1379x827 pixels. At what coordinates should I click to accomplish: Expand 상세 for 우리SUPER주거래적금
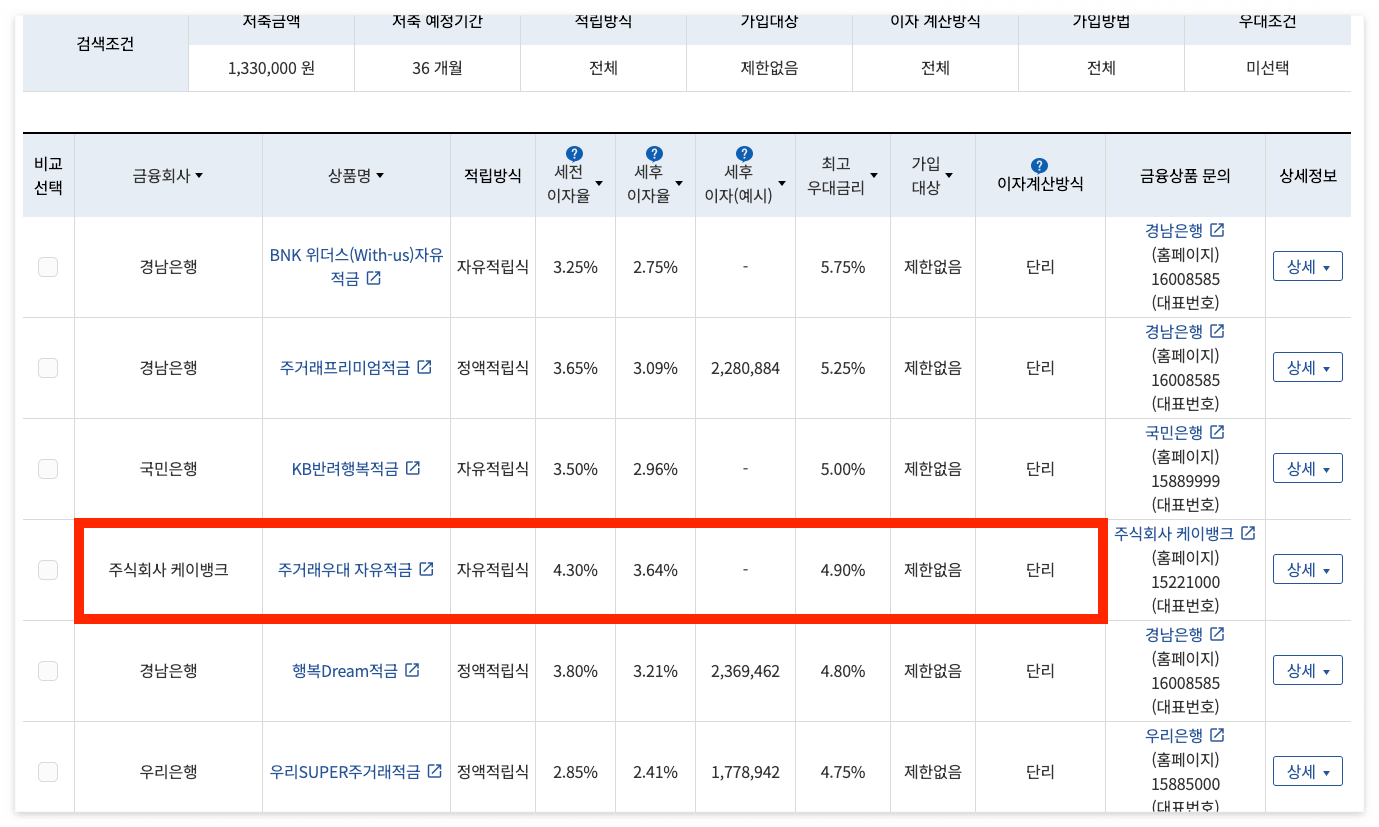[1307, 772]
